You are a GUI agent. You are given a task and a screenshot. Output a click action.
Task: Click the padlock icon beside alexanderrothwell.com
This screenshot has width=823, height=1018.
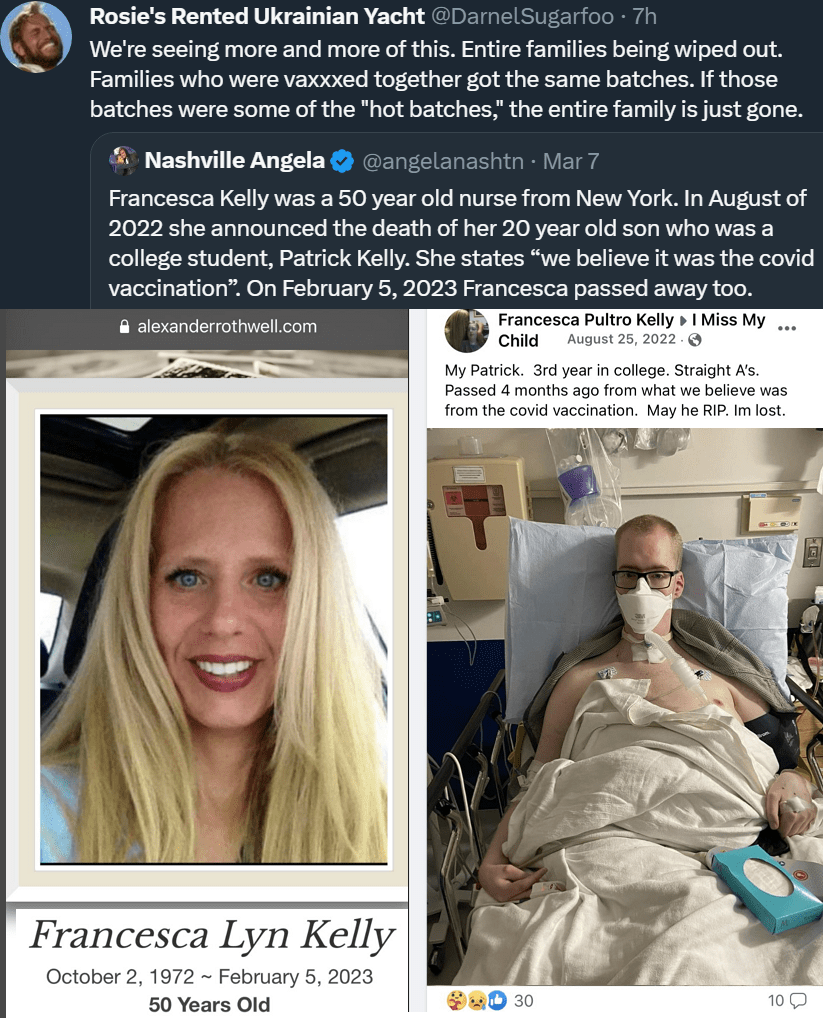coord(125,327)
